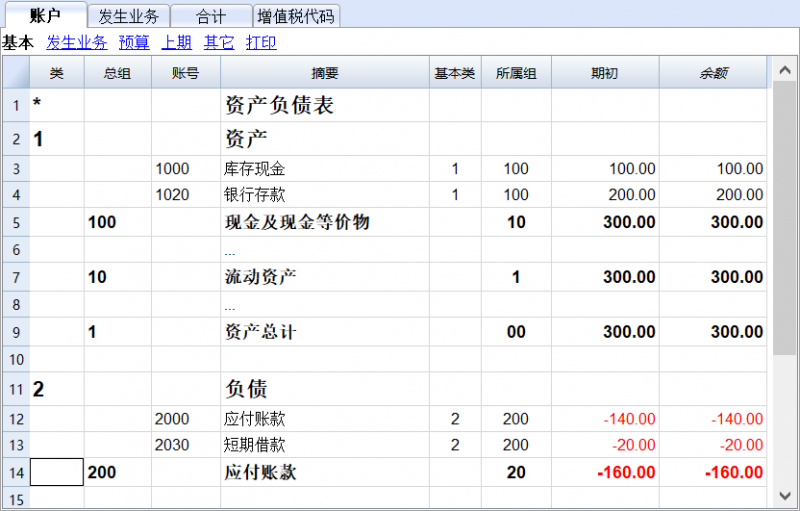The height and width of the screenshot is (511, 800).
Task: Switch to the 其它 view link
Action: [219, 43]
